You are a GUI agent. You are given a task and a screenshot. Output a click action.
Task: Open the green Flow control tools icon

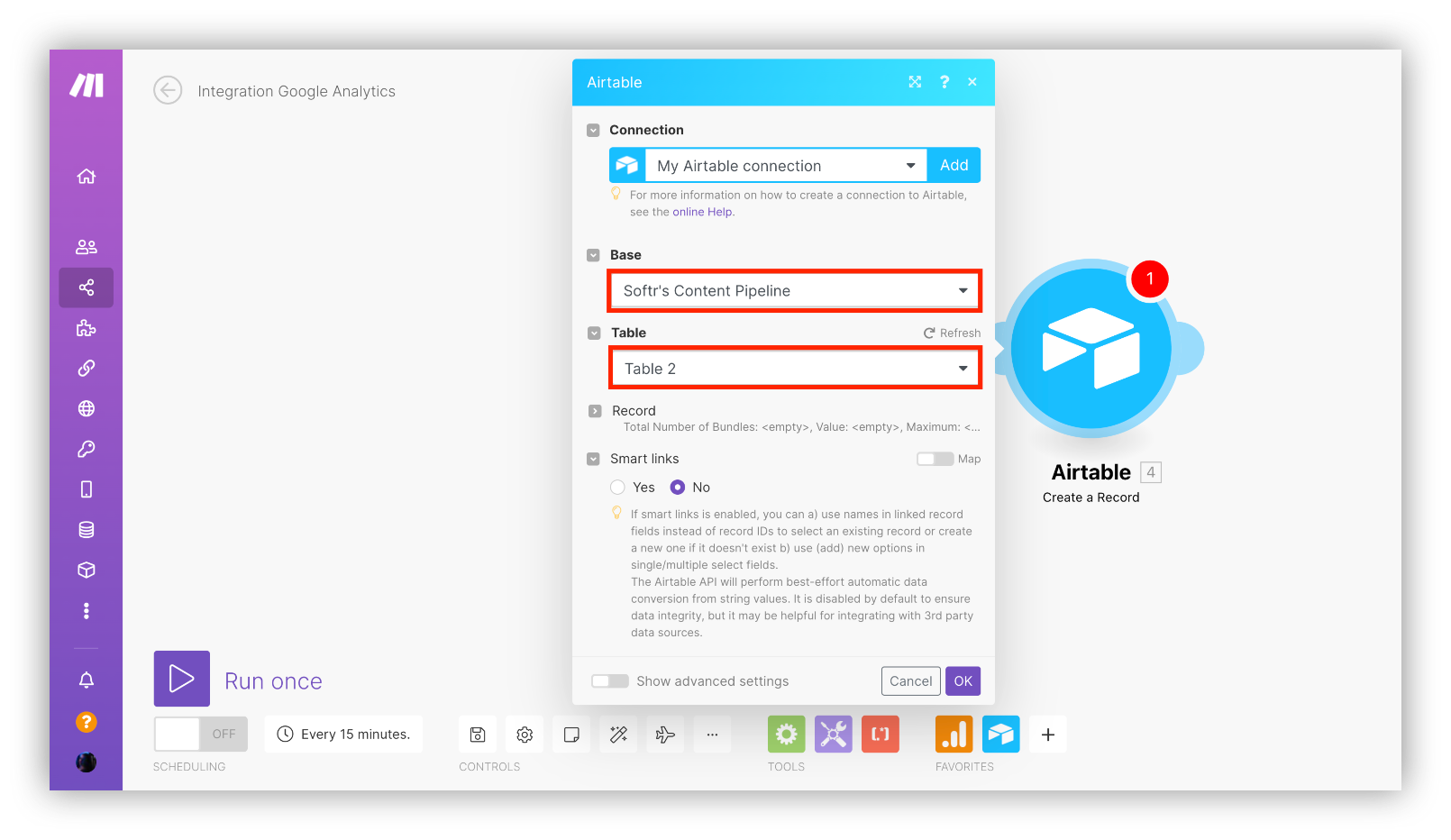click(x=787, y=735)
